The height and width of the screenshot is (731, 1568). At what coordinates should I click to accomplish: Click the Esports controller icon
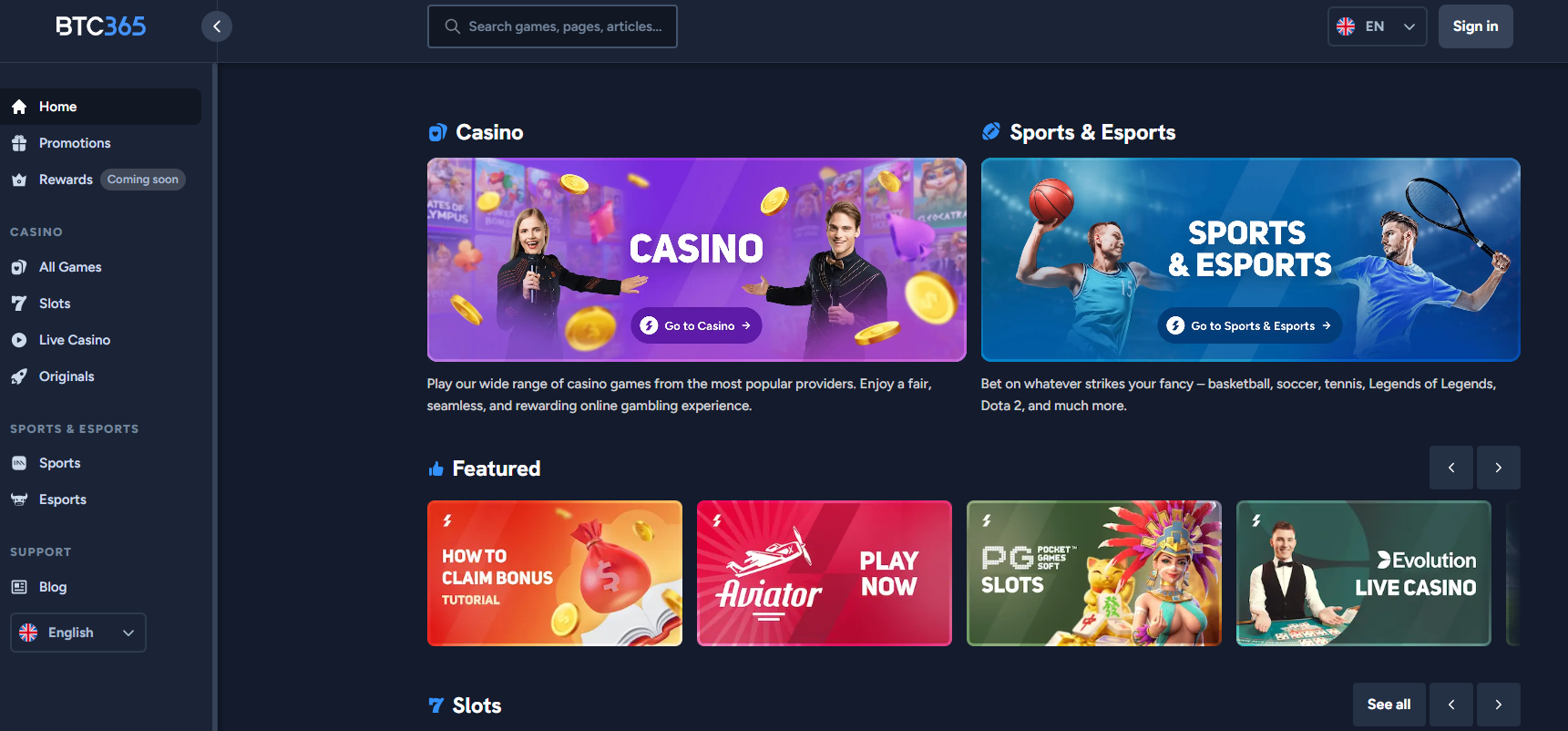(x=19, y=499)
